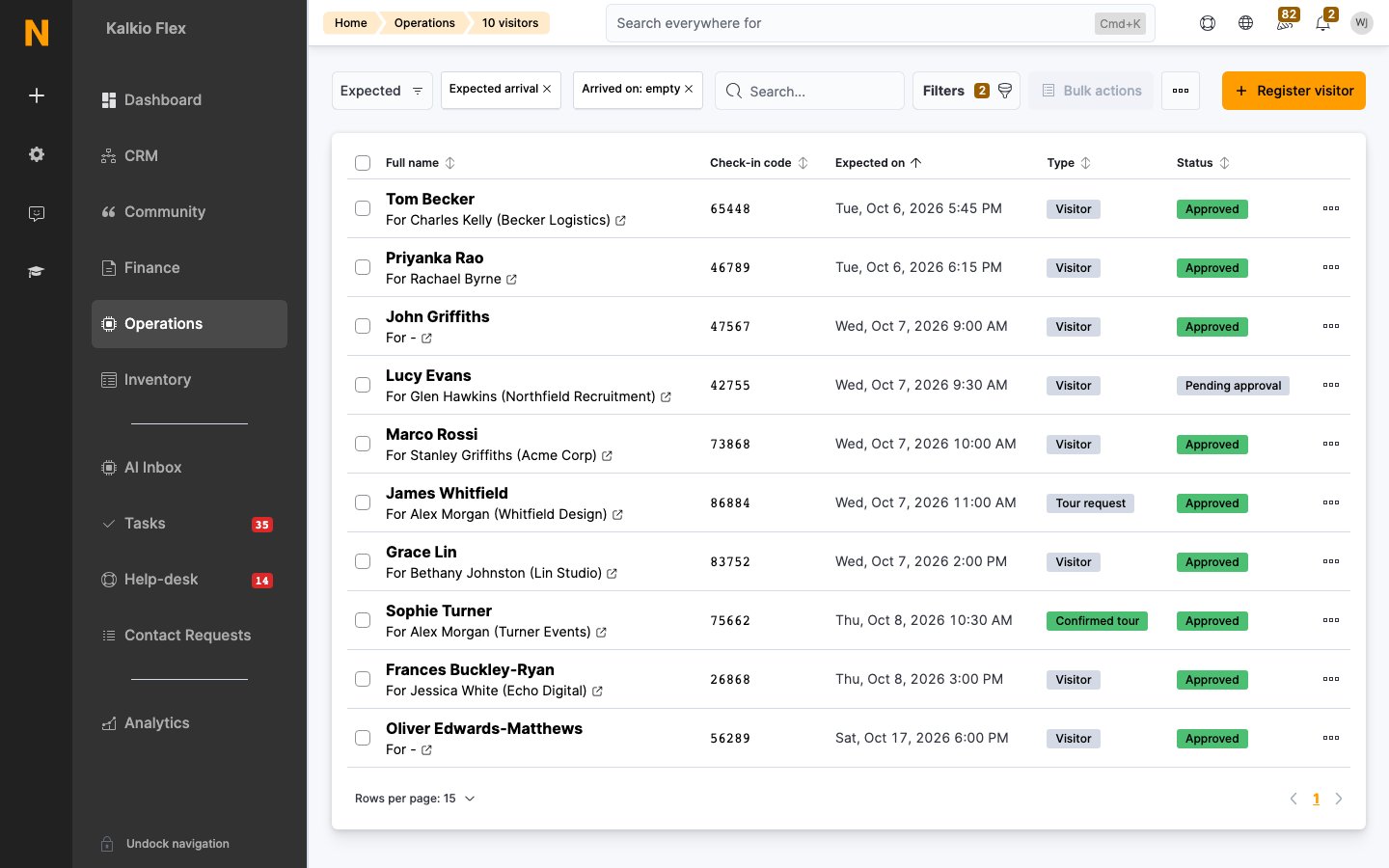Open Dashboard in the sidebar
This screenshot has width=1389, height=868.
click(x=189, y=100)
